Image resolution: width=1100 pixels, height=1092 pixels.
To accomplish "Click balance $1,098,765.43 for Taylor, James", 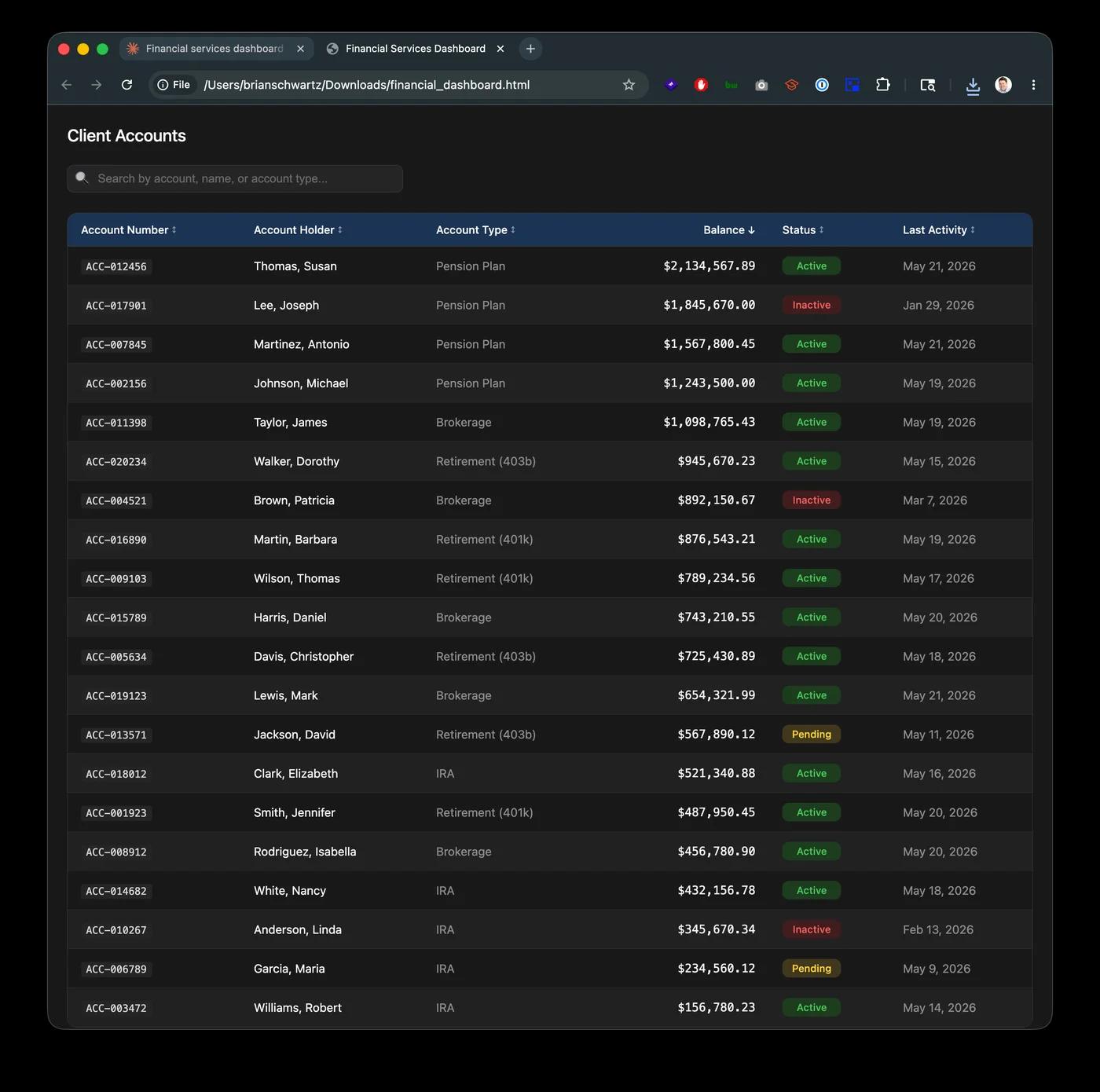I will coord(709,422).
